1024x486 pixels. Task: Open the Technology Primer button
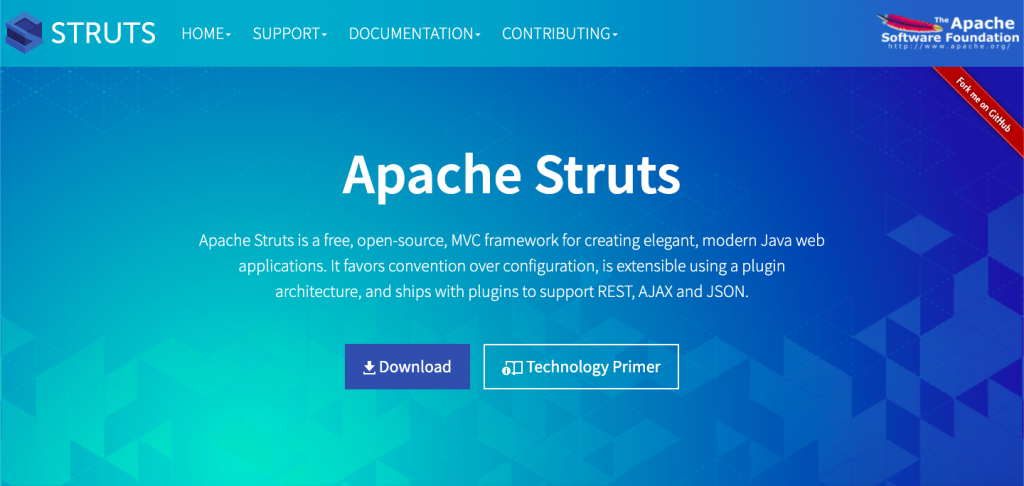pyautogui.click(x=581, y=366)
